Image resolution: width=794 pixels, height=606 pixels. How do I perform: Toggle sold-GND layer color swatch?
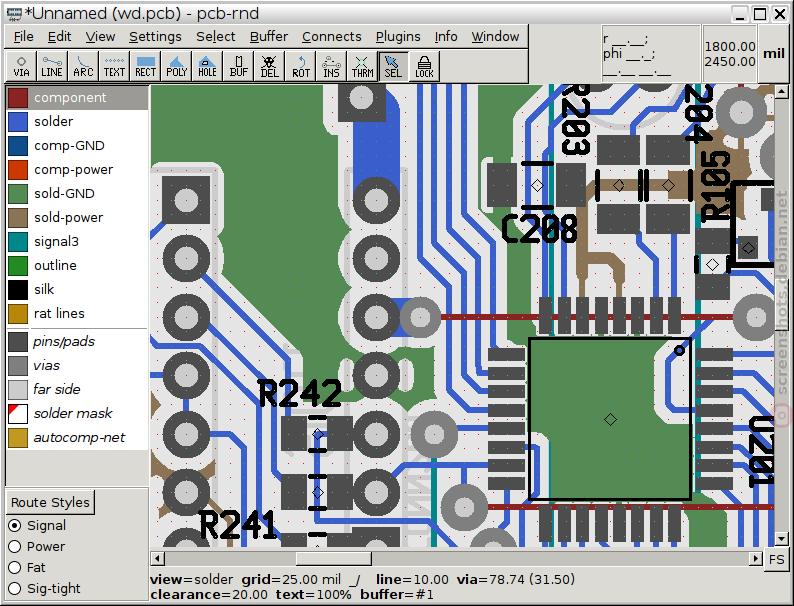tap(18, 194)
